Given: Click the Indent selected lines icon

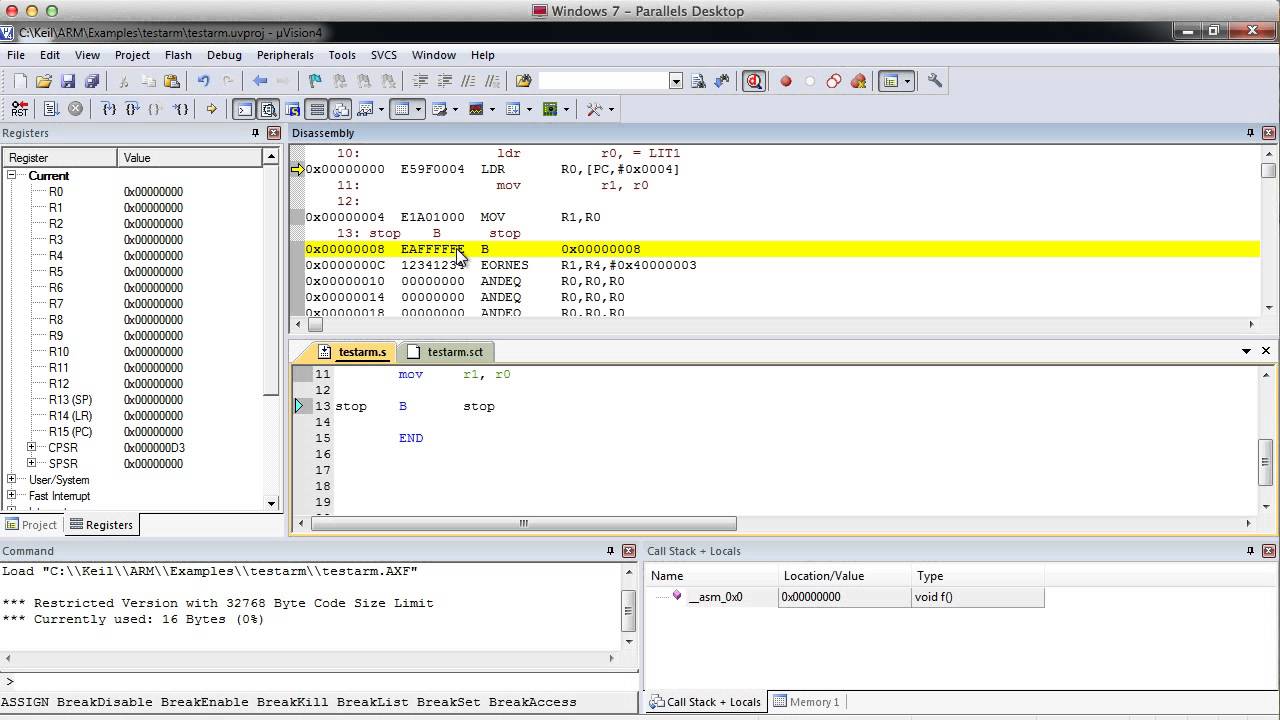Looking at the screenshot, I should [421, 81].
